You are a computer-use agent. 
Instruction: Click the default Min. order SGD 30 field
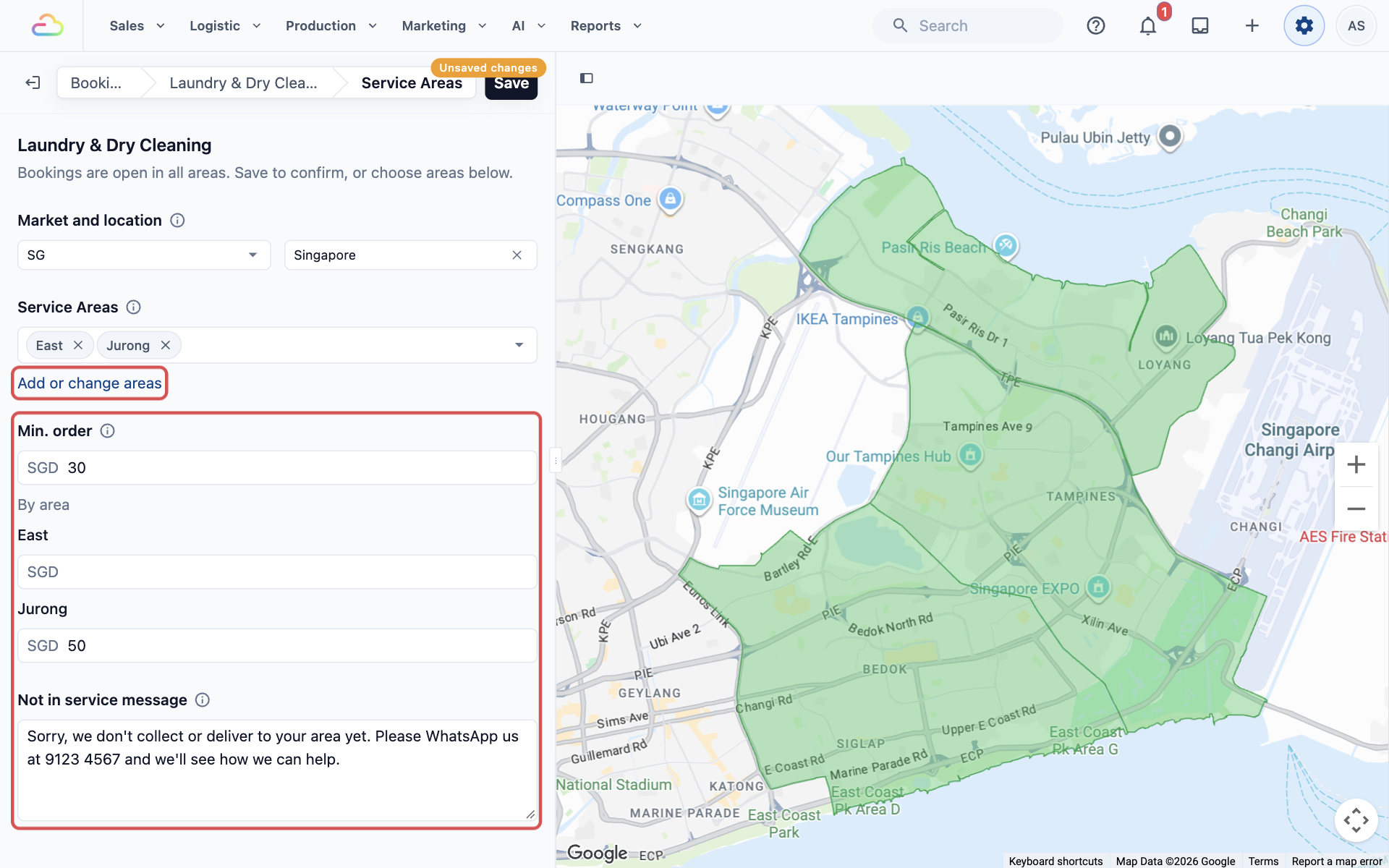(x=277, y=468)
